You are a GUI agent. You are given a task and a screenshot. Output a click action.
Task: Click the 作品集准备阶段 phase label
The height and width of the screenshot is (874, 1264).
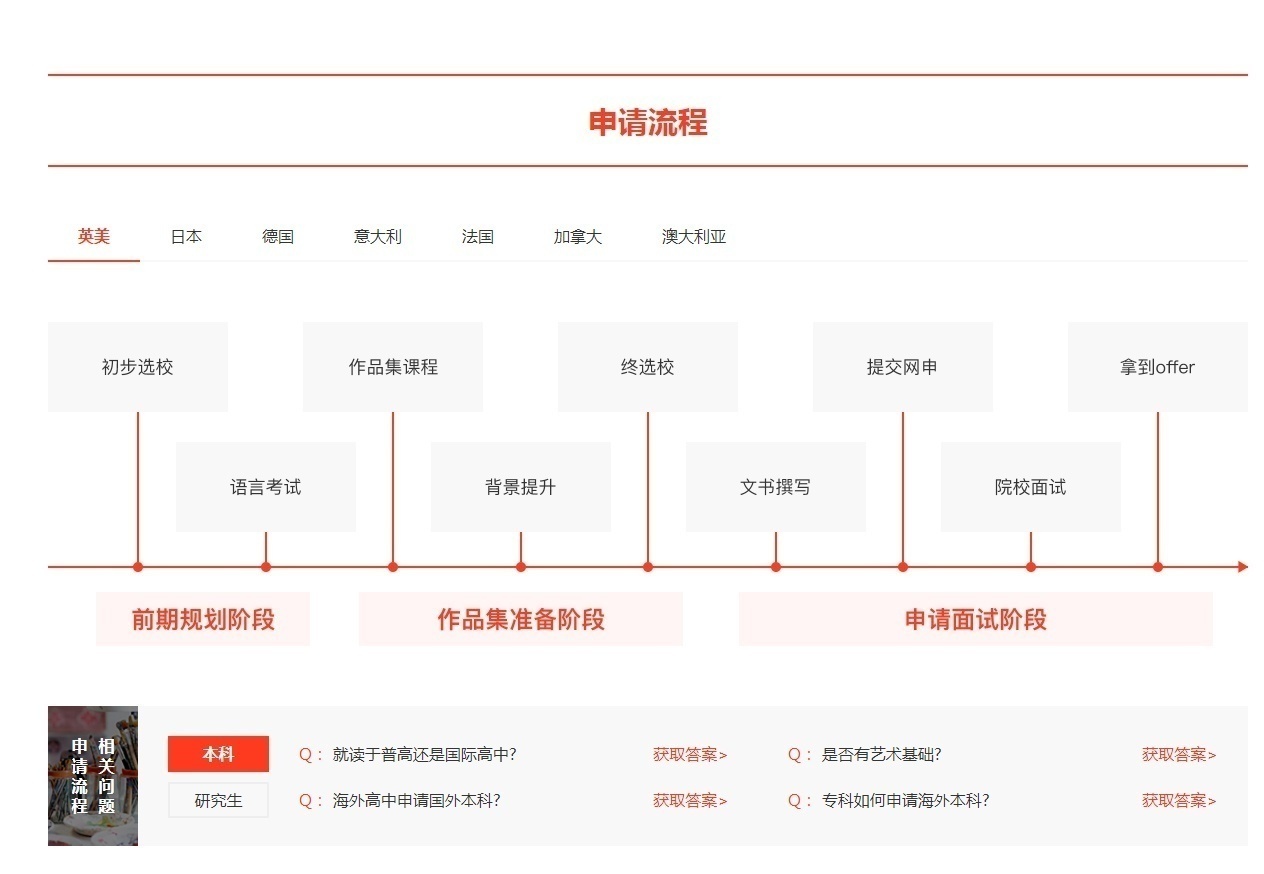pos(521,619)
